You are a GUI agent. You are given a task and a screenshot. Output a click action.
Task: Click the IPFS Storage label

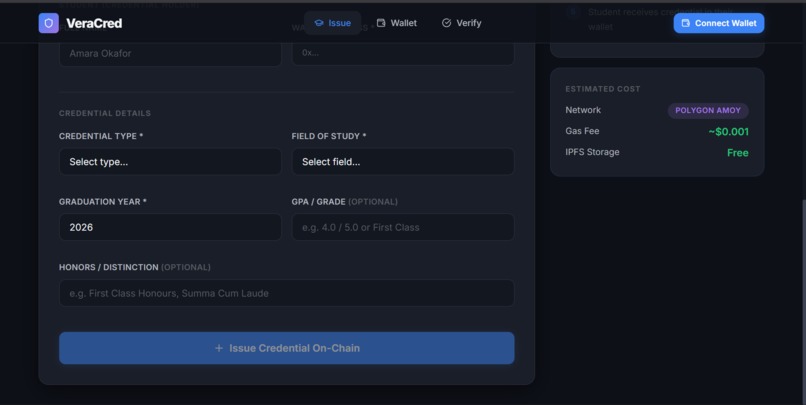click(x=592, y=152)
